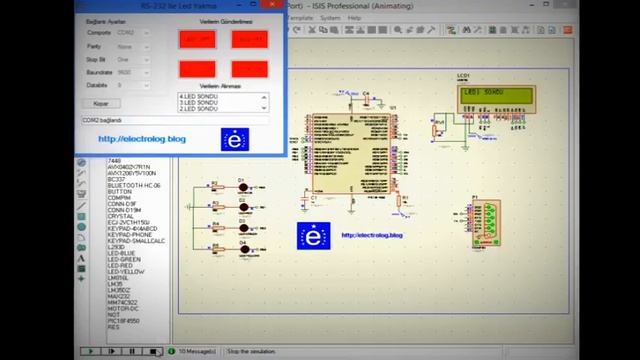Screen dimensions: 640x360
Task: Select the 2D Line drawing tool
Action: pos(81,206)
